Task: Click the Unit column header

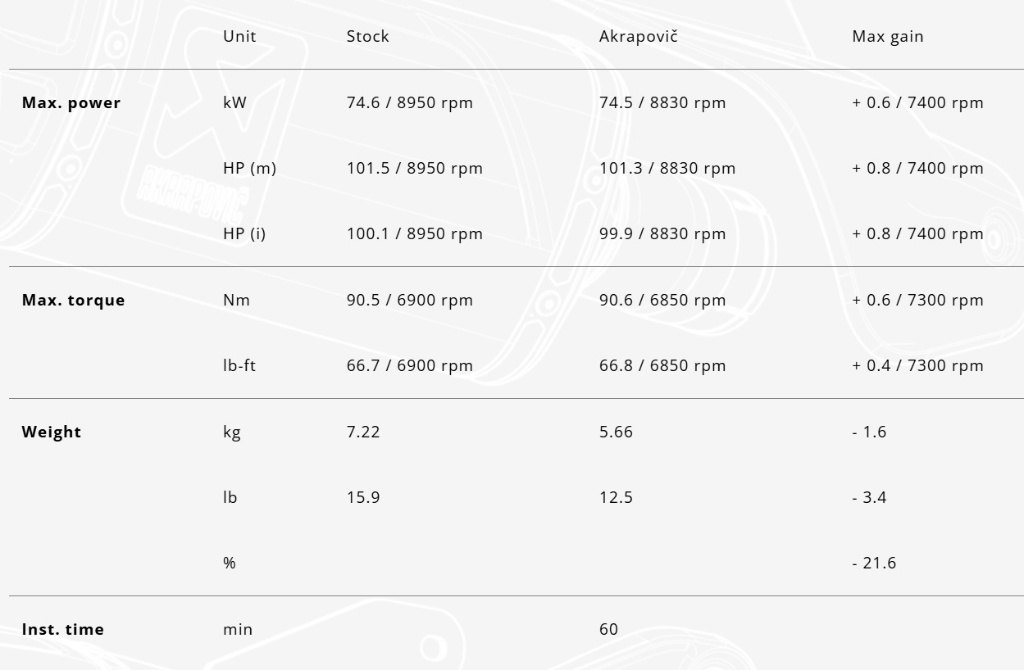Action: (x=239, y=37)
